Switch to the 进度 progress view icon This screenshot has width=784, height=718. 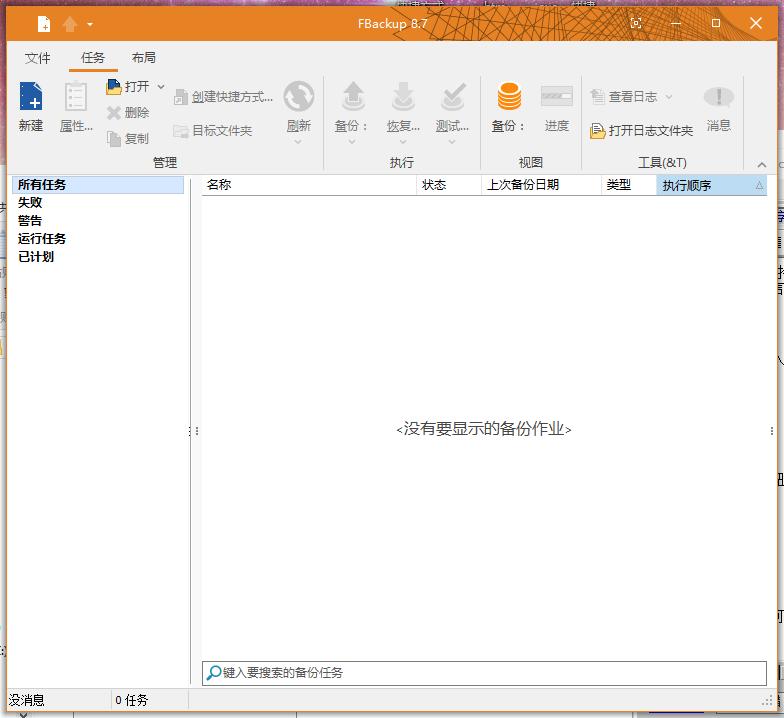click(556, 96)
